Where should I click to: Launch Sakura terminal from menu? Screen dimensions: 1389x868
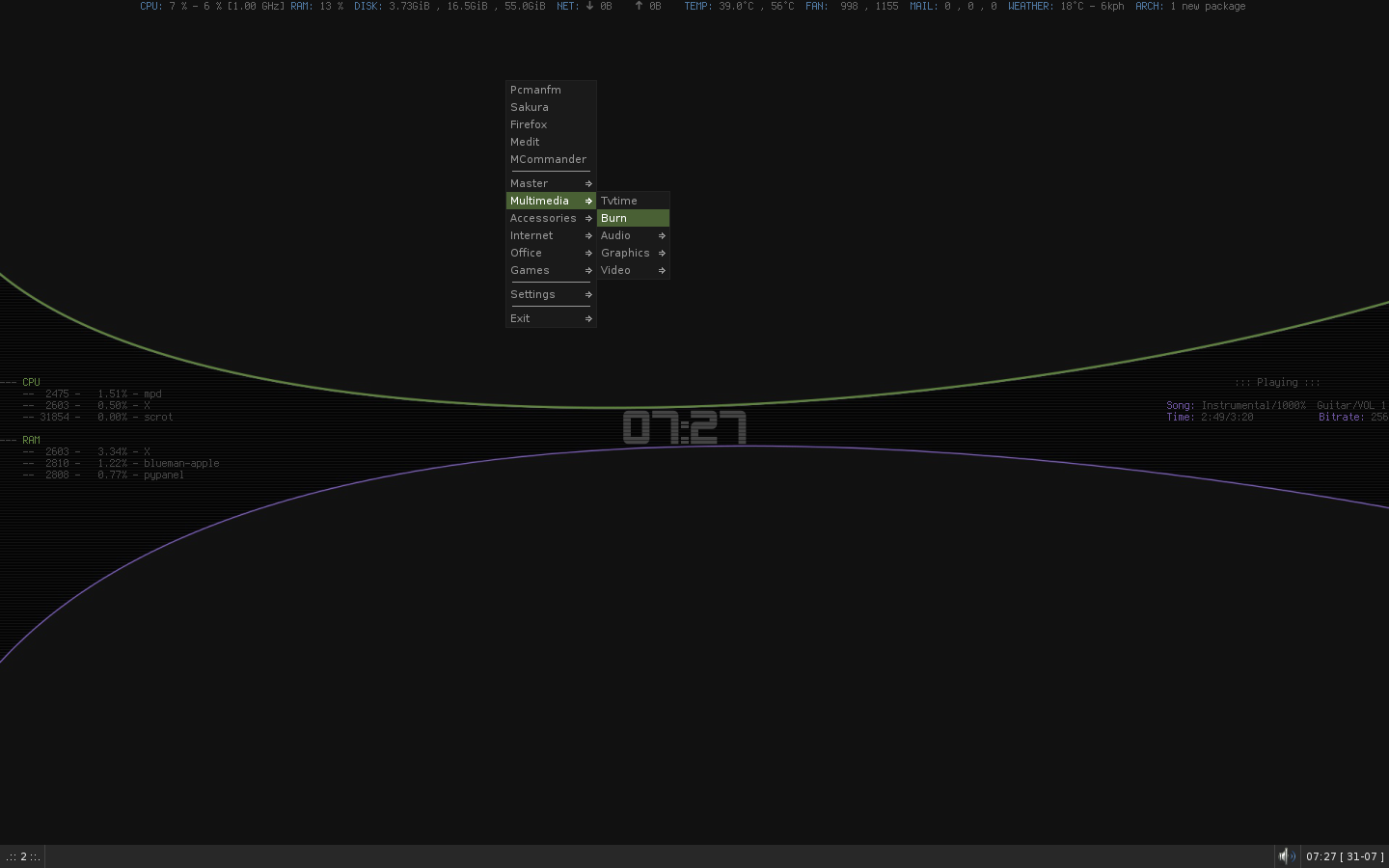coord(551,107)
